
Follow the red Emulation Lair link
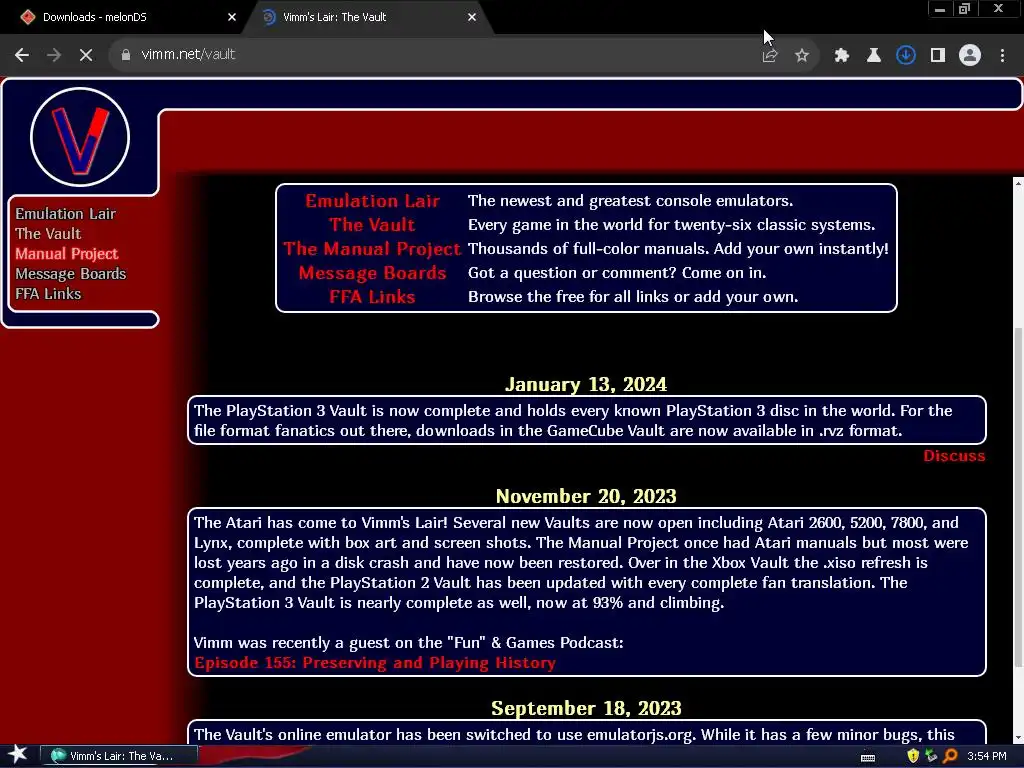(x=372, y=201)
